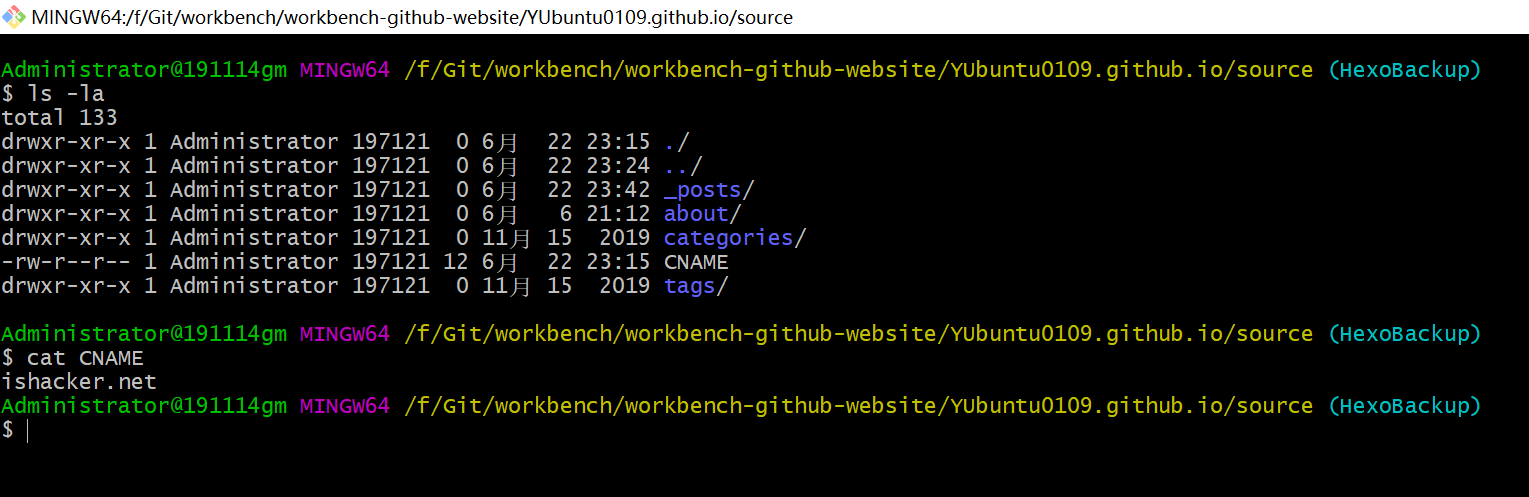Click the 'ls -la' command text
This screenshot has width=1529, height=497.
[x=62, y=94]
